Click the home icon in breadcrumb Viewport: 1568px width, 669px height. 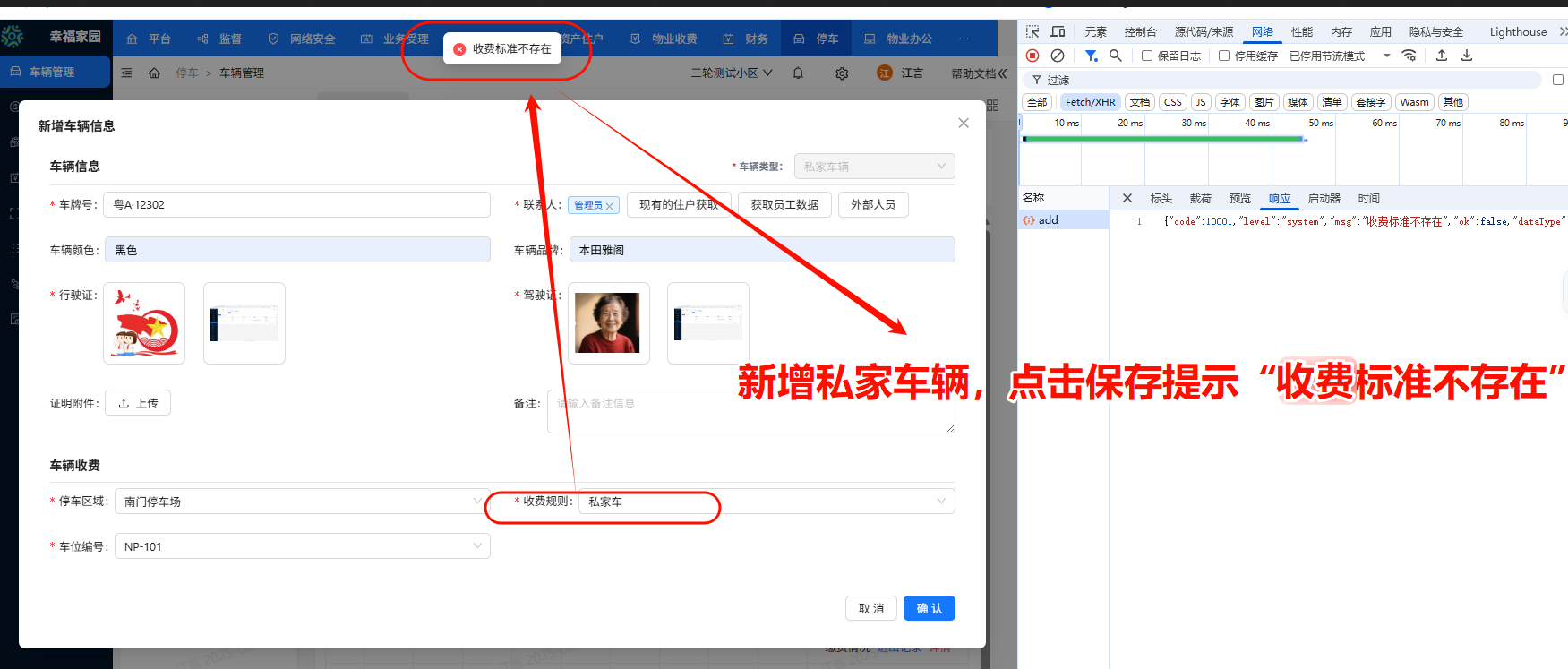point(154,73)
